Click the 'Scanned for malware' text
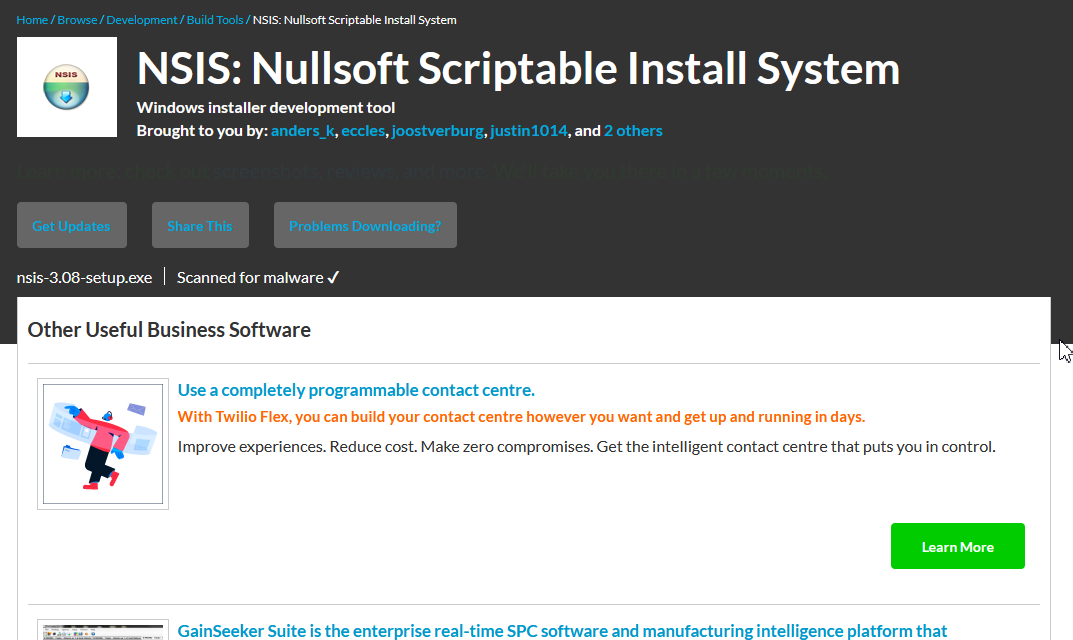The width and height of the screenshot is (1073, 640). click(250, 278)
